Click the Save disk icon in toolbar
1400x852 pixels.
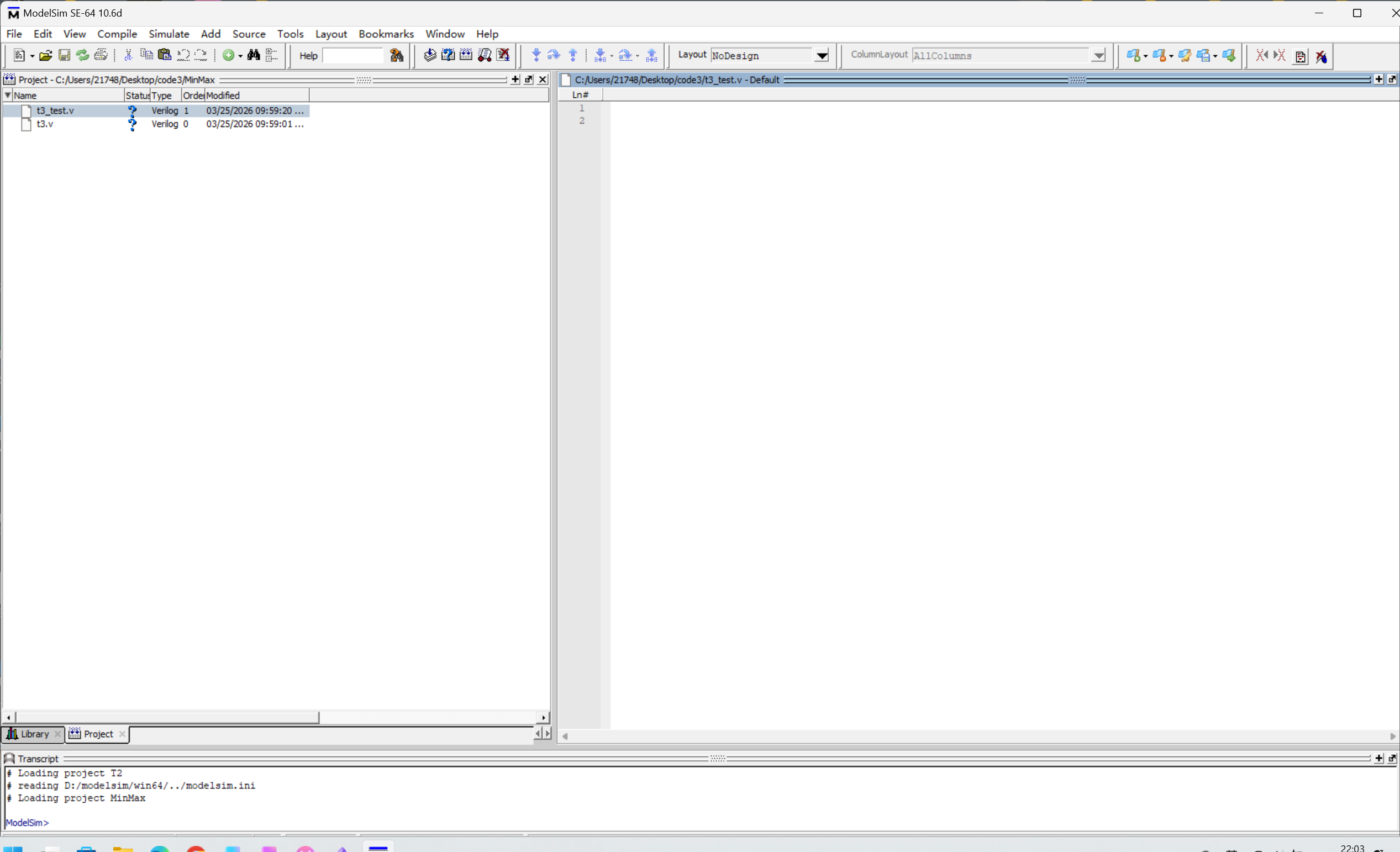(64, 55)
